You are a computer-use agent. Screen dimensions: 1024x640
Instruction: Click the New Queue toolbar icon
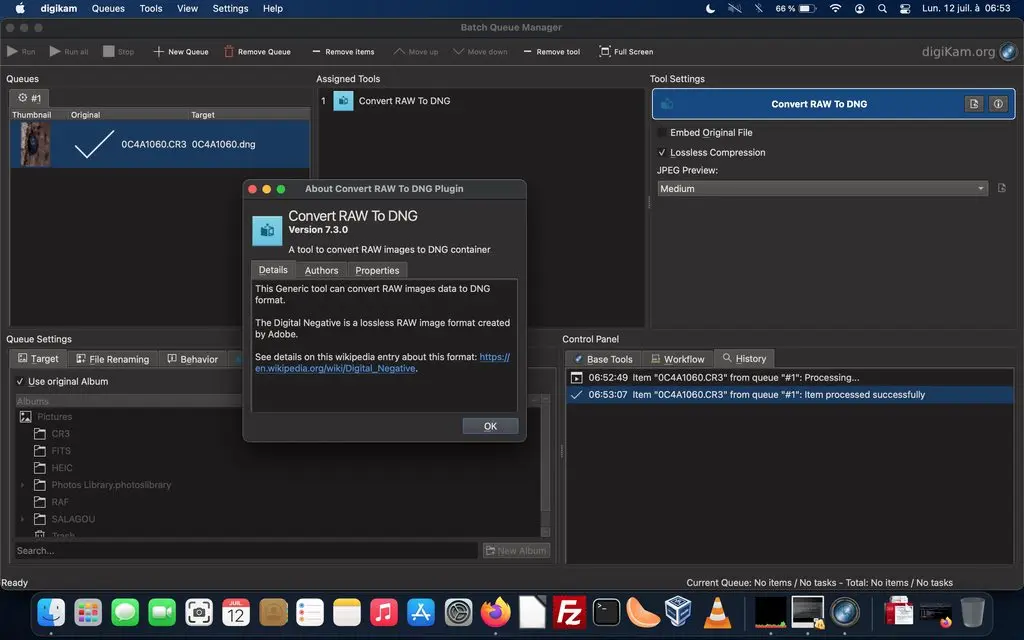[x=160, y=51]
